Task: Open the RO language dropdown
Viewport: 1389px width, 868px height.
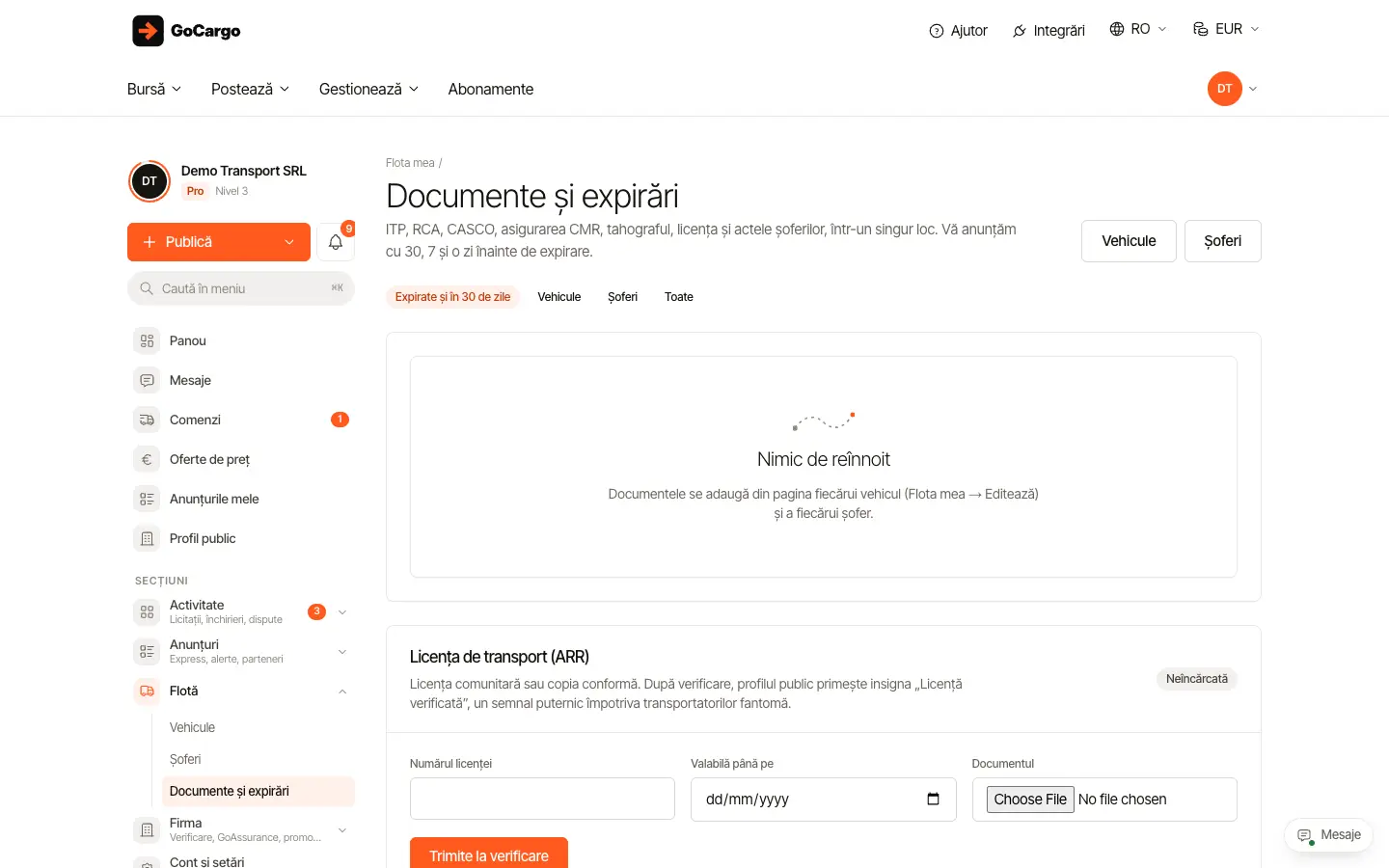Action: coord(1138,29)
